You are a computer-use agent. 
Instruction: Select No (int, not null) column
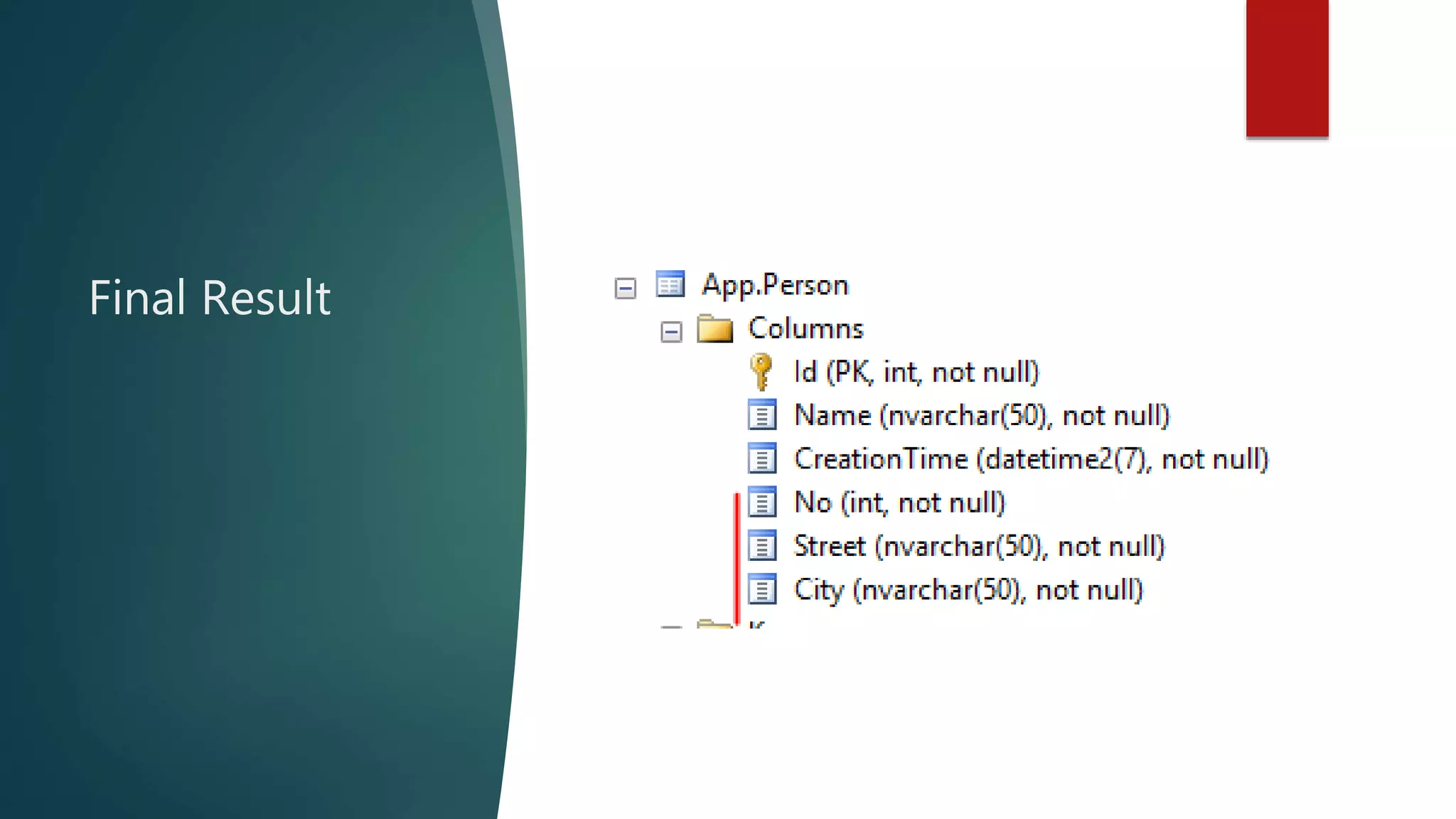click(x=899, y=503)
